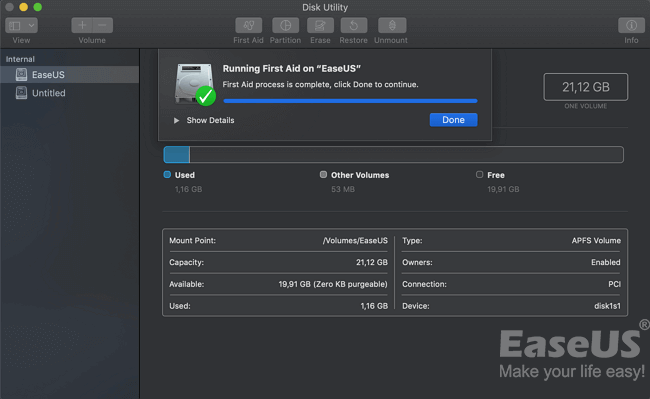This screenshot has height=399, width=650.
Task: Click the 53 MB Other Volumes value
Action: pos(343,189)
